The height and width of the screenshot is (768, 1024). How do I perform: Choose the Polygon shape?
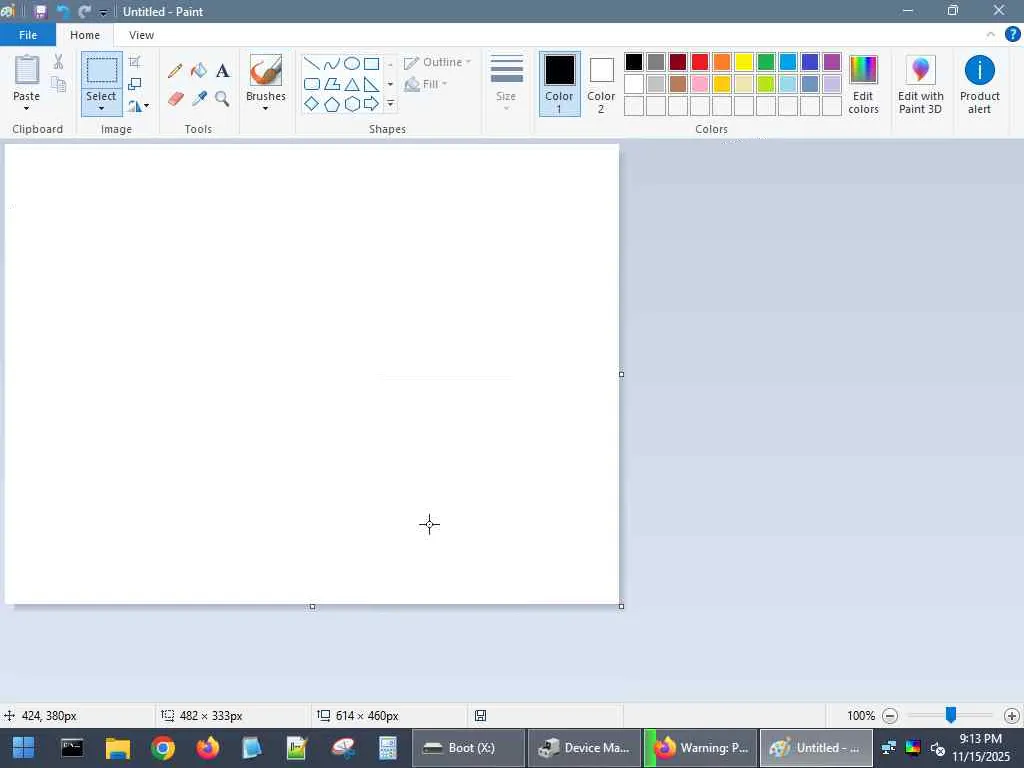tap(332, 84)
